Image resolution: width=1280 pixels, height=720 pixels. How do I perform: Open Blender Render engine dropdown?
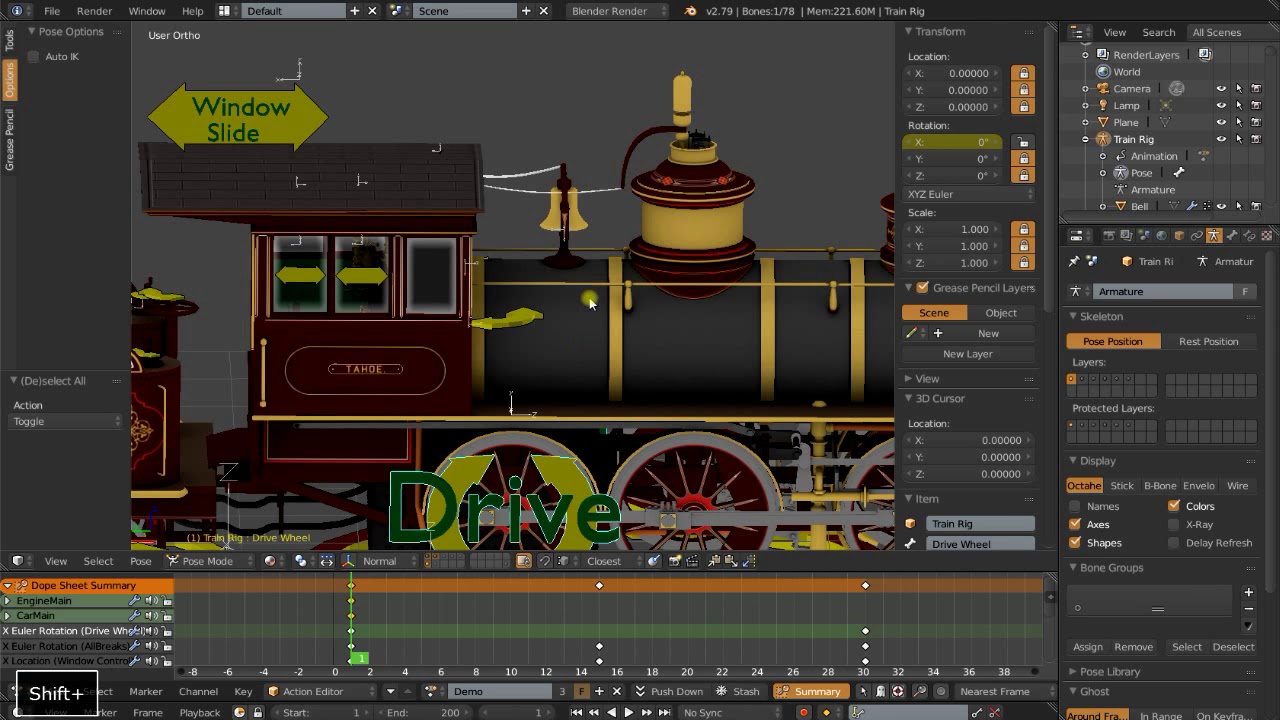click(617, 10)
